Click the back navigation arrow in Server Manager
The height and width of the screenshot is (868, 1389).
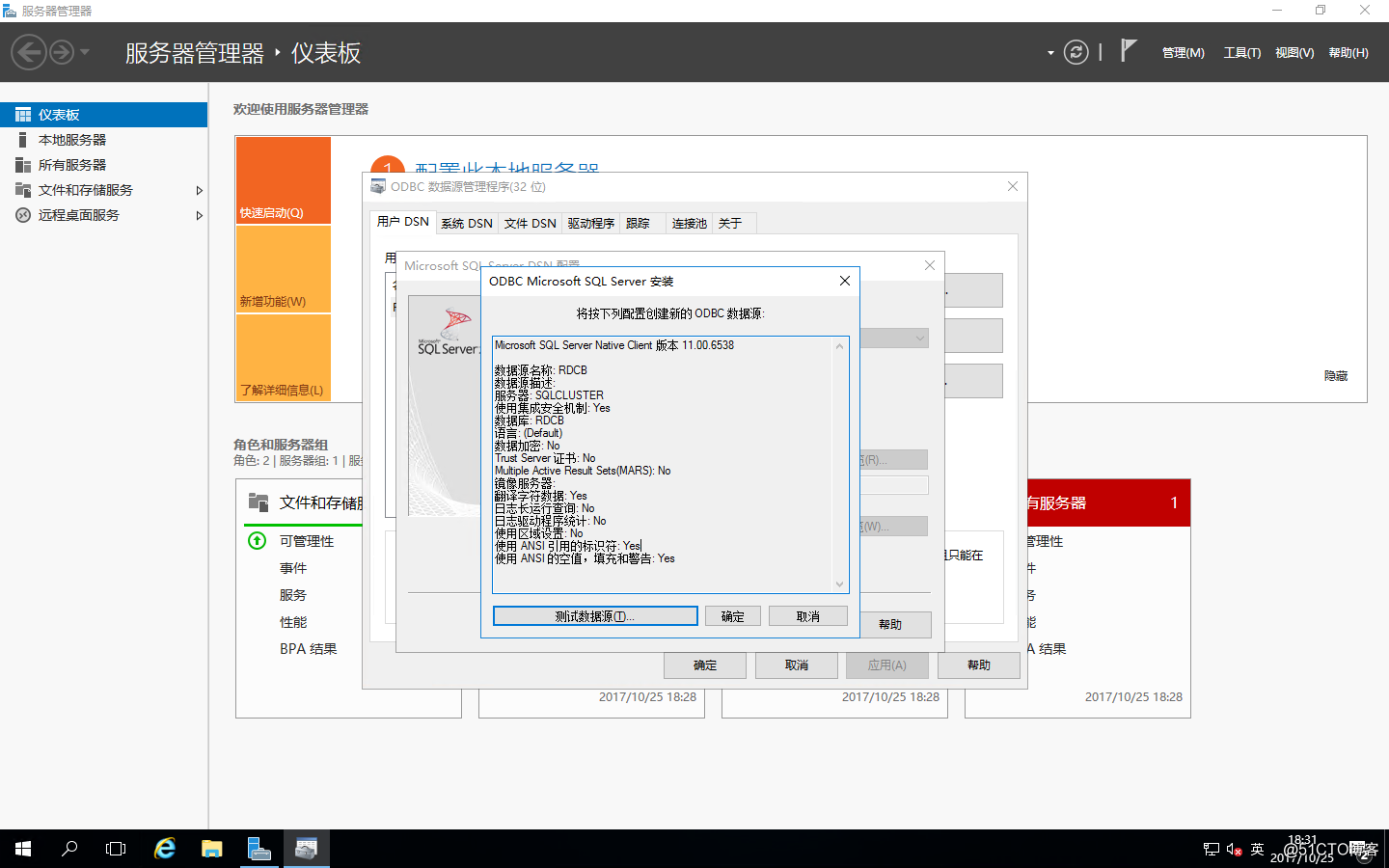(x=29, y=52)
